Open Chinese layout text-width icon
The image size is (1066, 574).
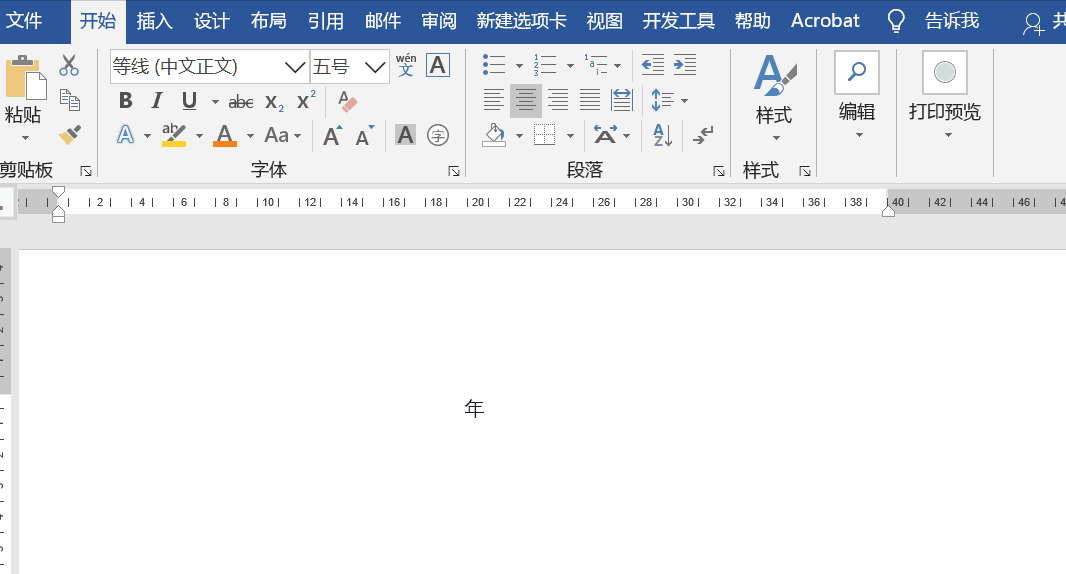[x=605, y=135]
